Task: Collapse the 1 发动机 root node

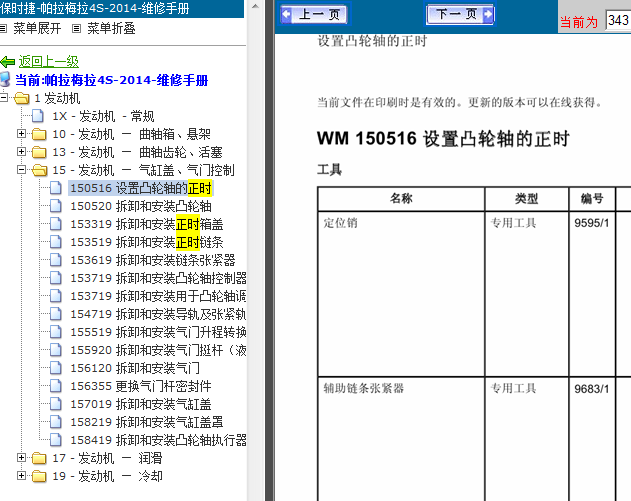Action: pyautogui.click(x=4, y=97)
